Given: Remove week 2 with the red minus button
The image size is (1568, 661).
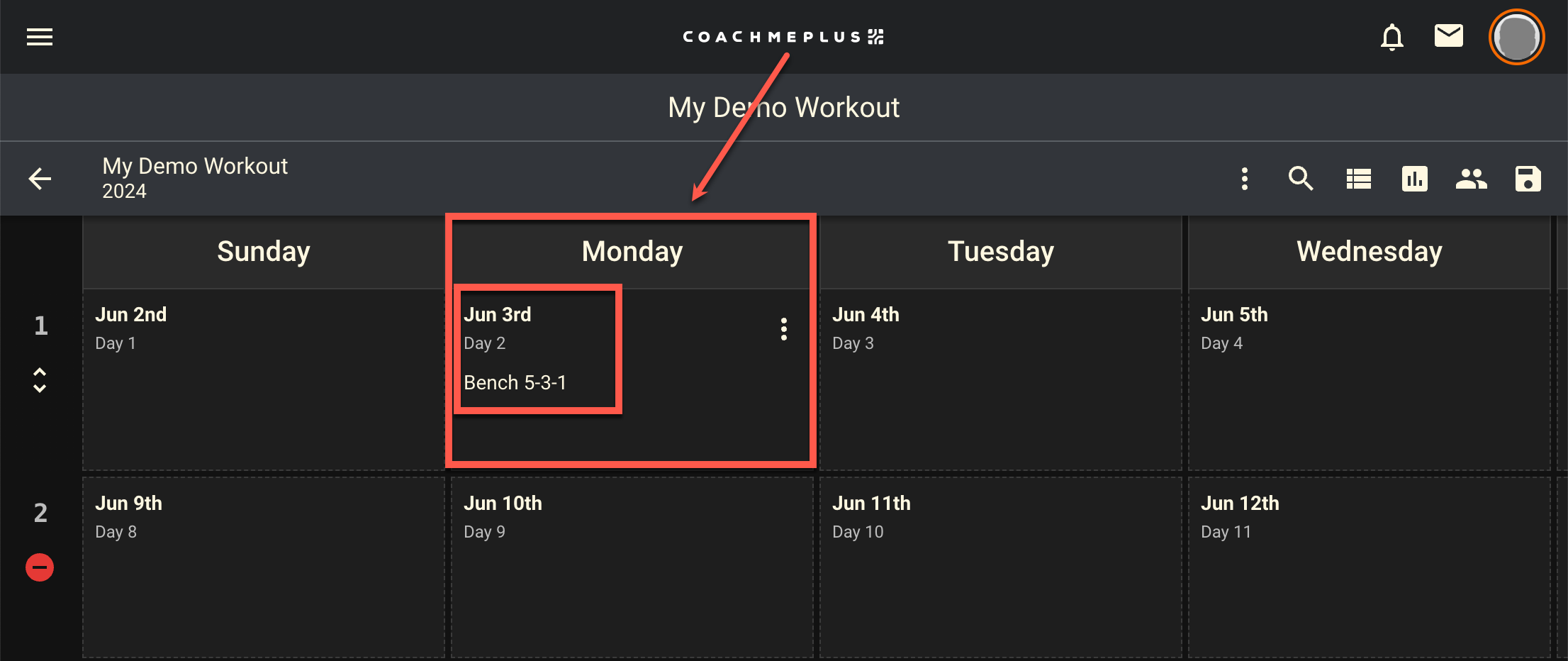Looking at the screenshot, I should pos(40,567).
